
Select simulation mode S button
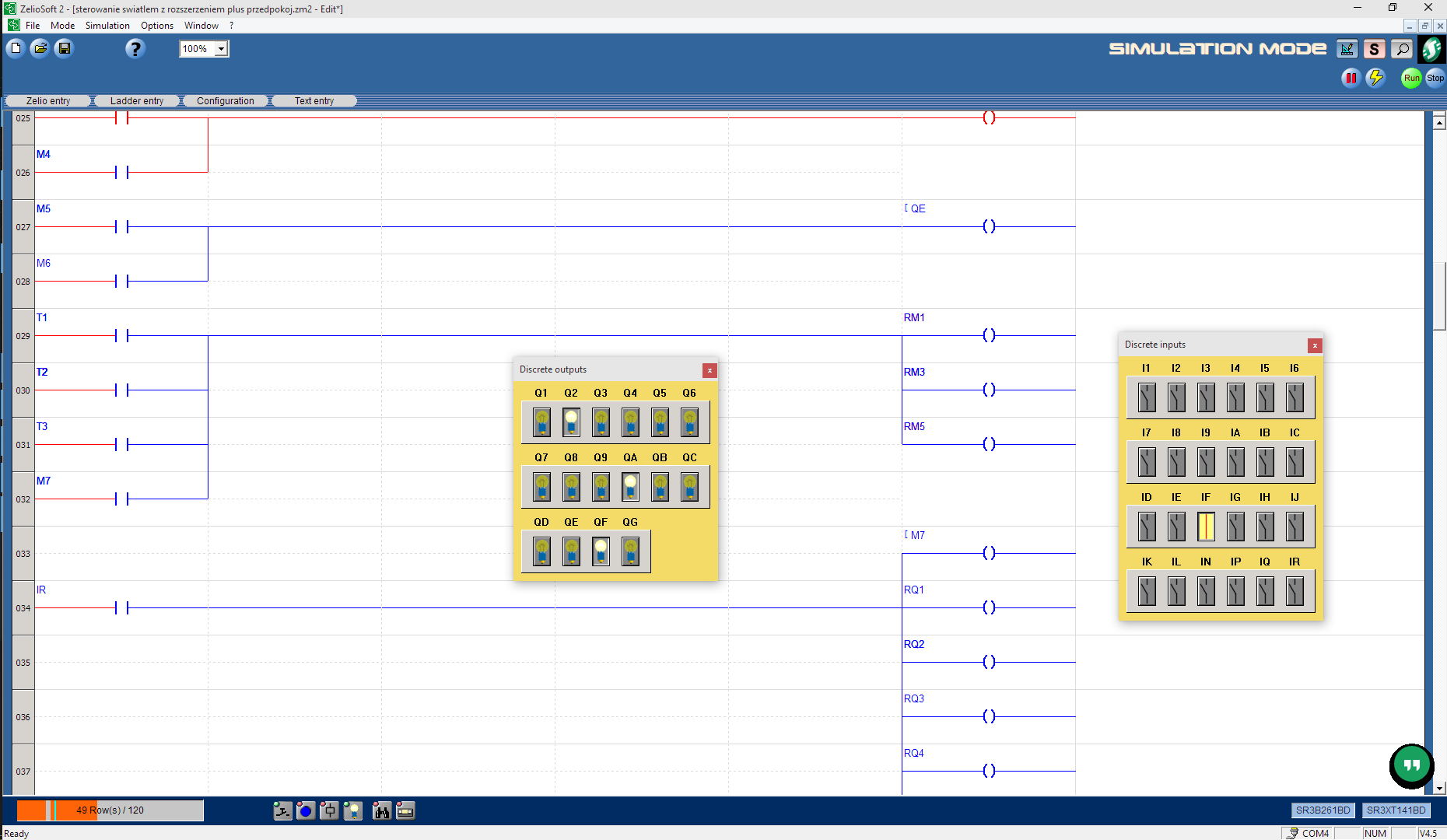coord(1375,49)
